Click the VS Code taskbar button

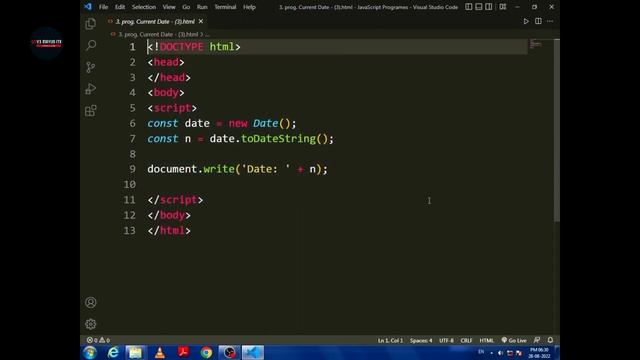(x=253, y=352)
